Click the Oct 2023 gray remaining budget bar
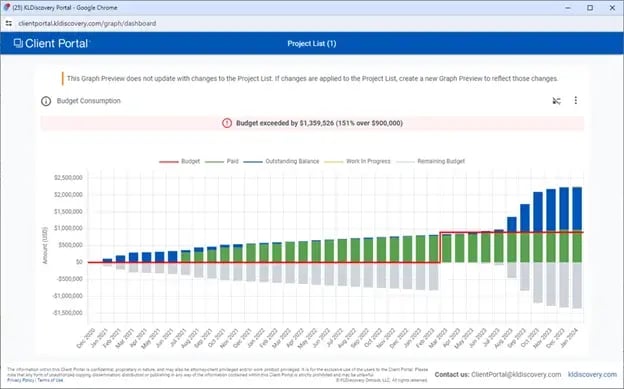The height and width of the screenshot is (389, 624). pyautogui.click(x=538, y=282)
